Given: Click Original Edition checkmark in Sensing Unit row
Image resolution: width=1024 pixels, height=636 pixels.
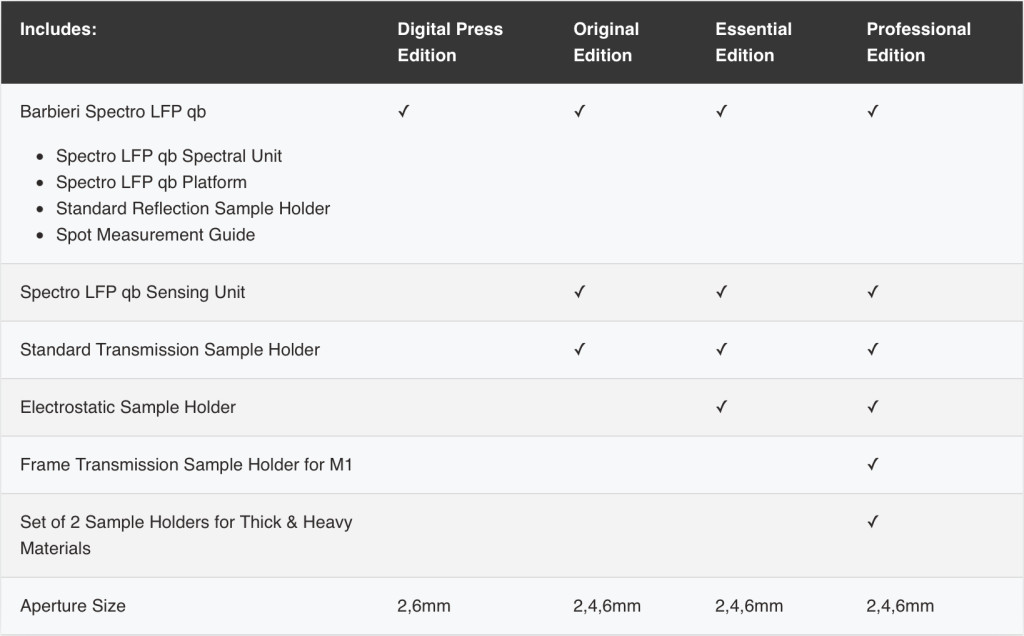Looking at the screenshot, I should [579, 292].
